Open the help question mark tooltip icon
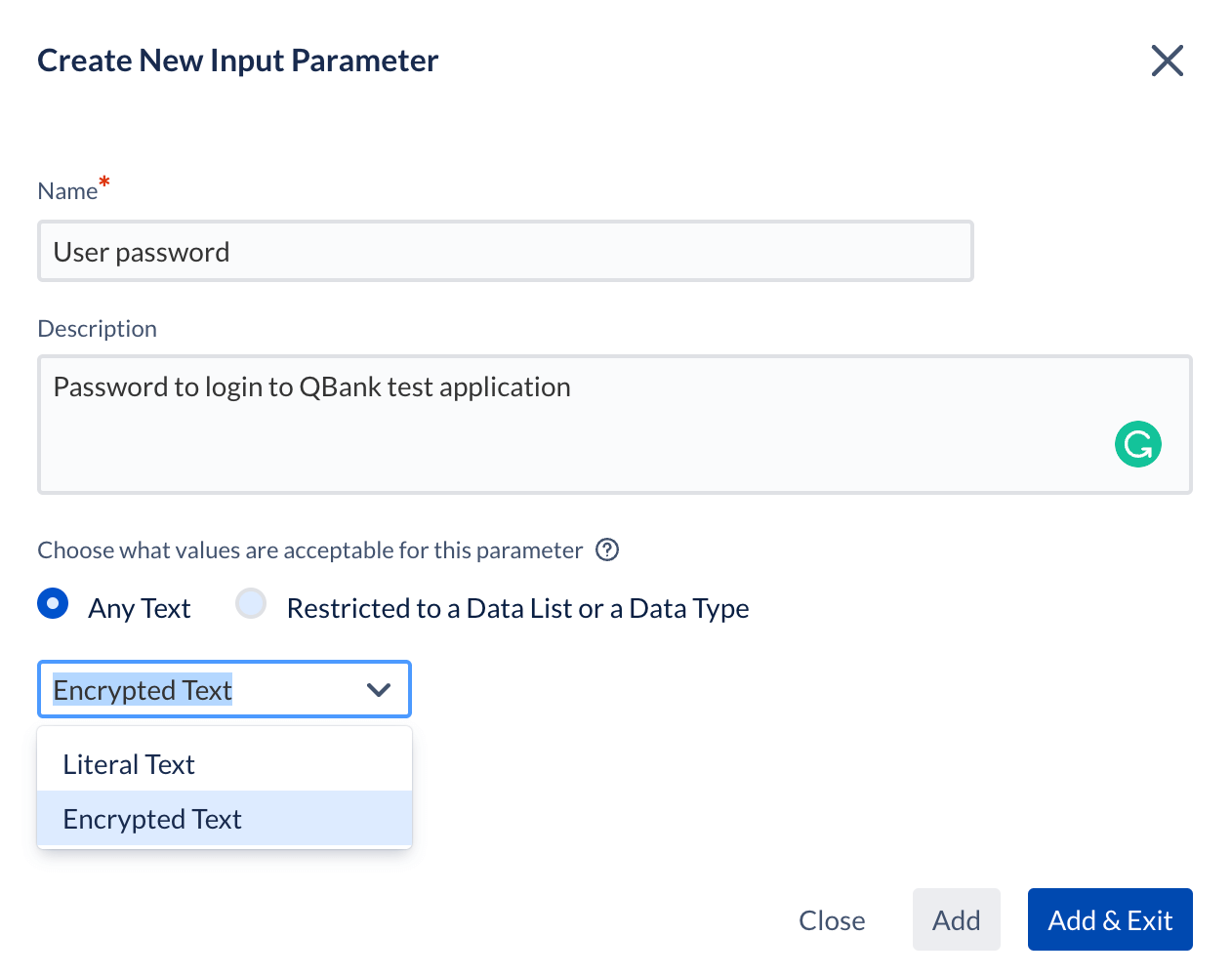1232x976 pixels. tap(607, 550)
